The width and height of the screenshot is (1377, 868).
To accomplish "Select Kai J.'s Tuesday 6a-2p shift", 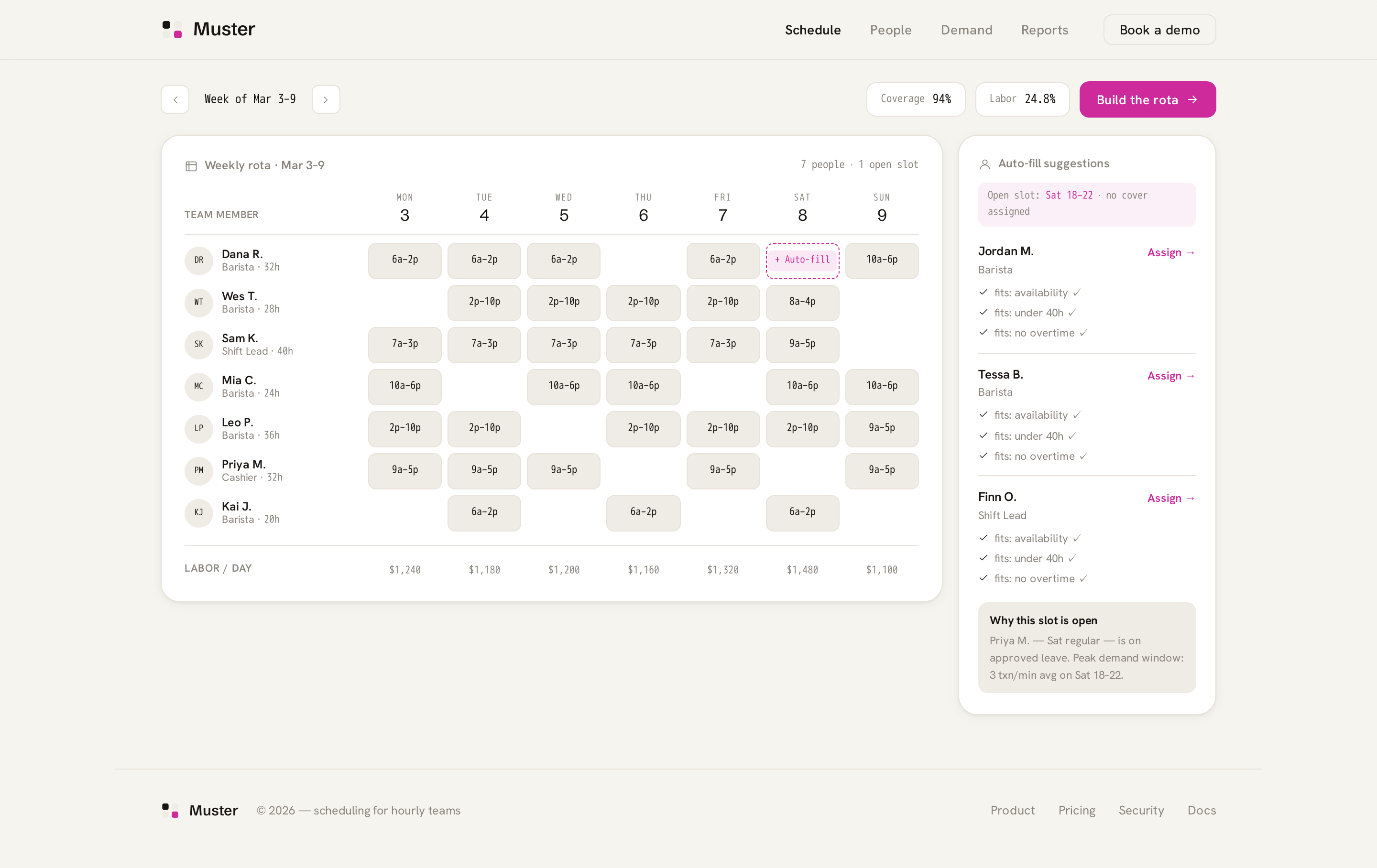I will pyautogui.click(x=484, y=512).
